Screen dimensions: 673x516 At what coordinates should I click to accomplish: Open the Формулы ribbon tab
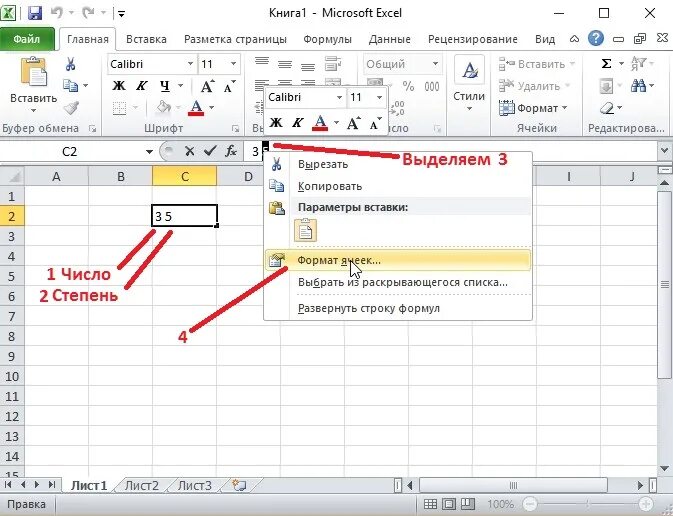327,39
